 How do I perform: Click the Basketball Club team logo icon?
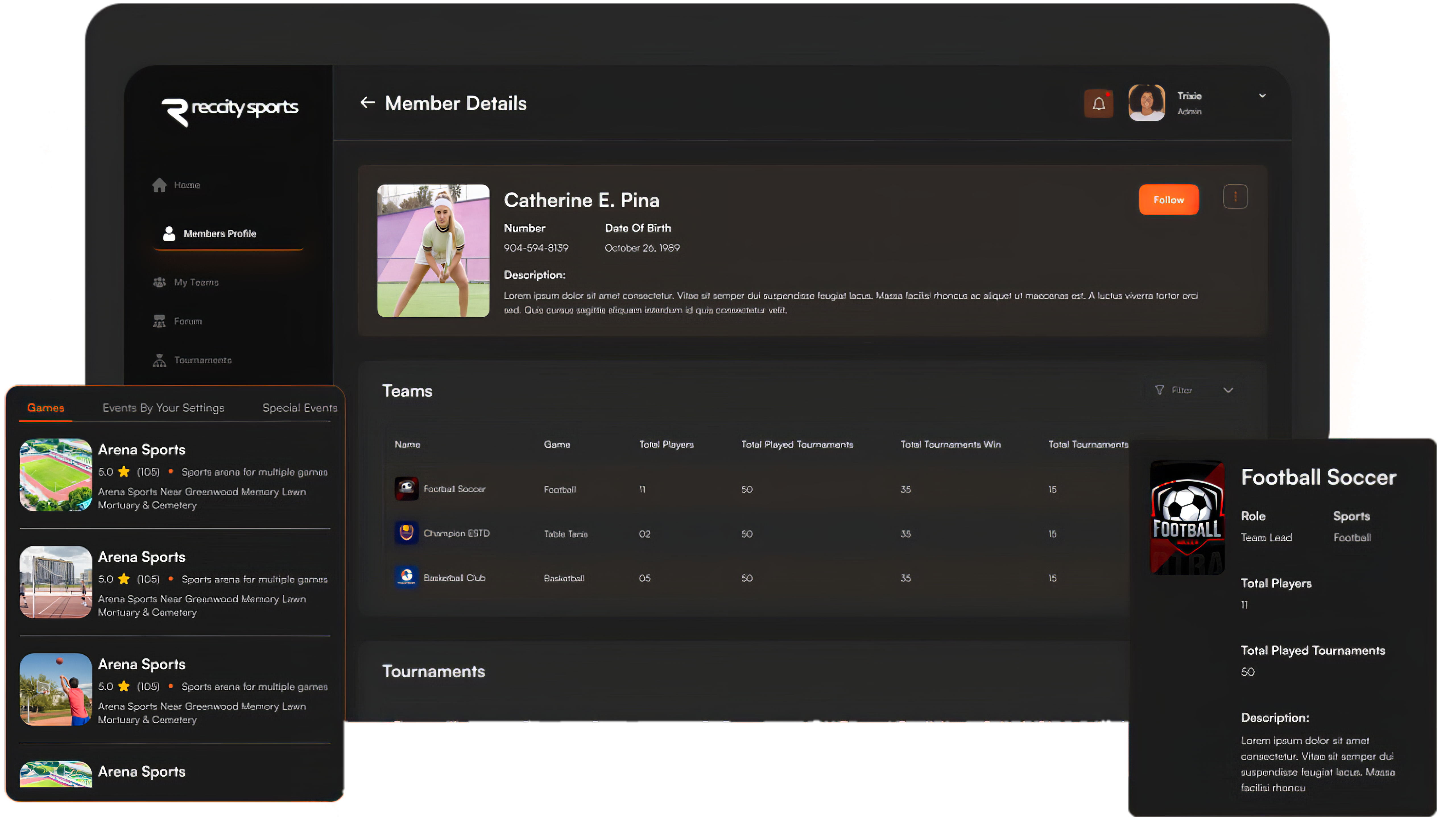click(406, 577)
